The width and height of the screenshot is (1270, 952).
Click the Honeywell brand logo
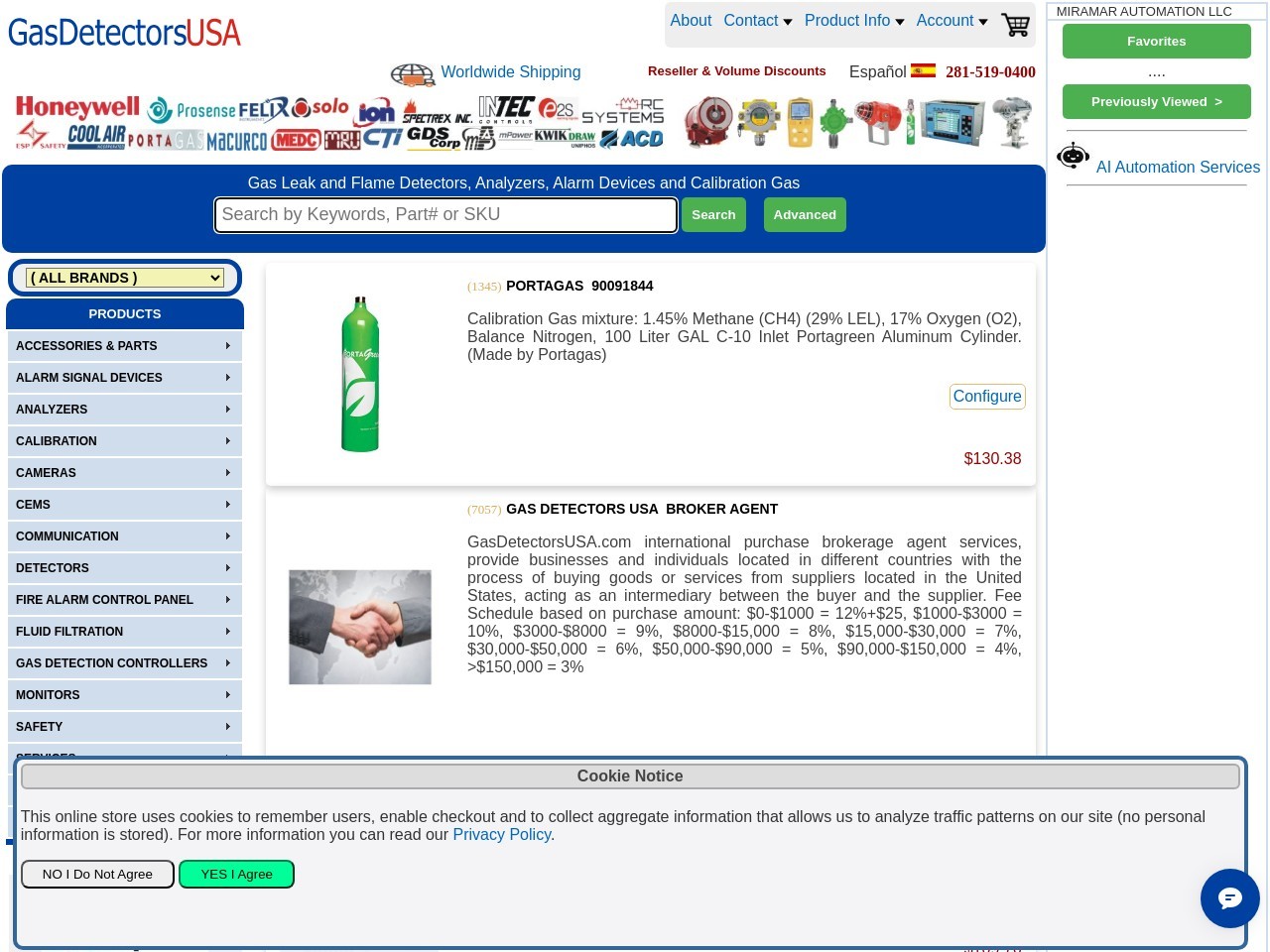click(77, 107)
